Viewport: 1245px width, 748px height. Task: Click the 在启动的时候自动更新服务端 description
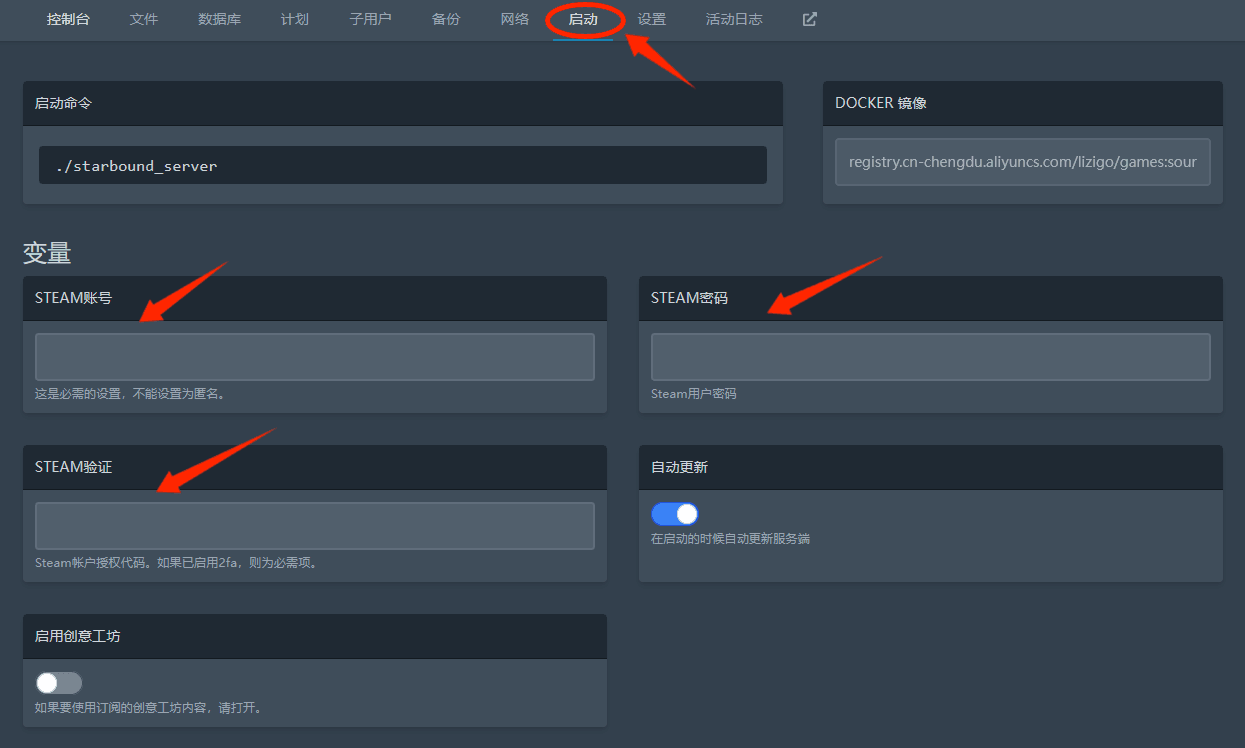pos(730,539)
